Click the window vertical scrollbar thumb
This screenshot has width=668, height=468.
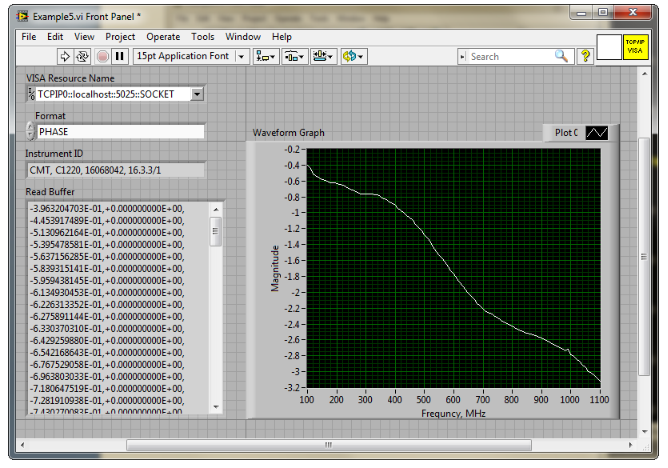point(644,257)
